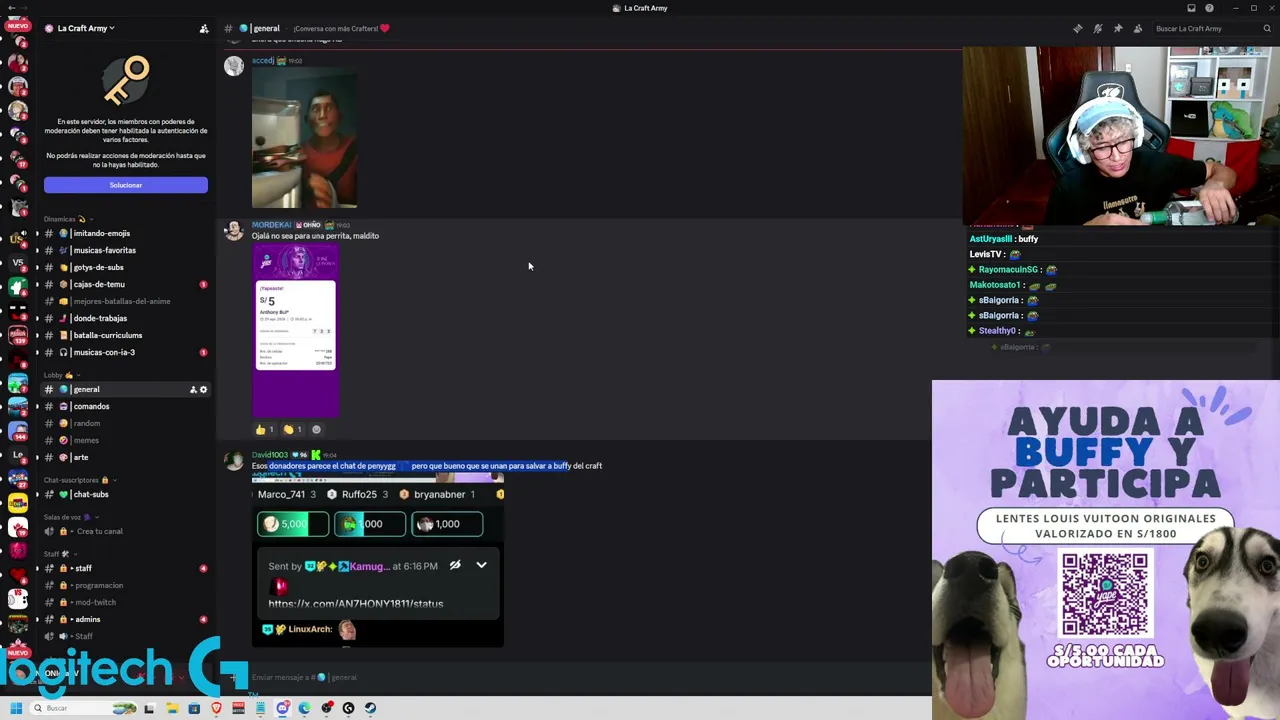Image resolution: width=1280 pixels, height=720 pixels.
Task: Click the username MORDEKAI in the chat
Action: (271, 225)
